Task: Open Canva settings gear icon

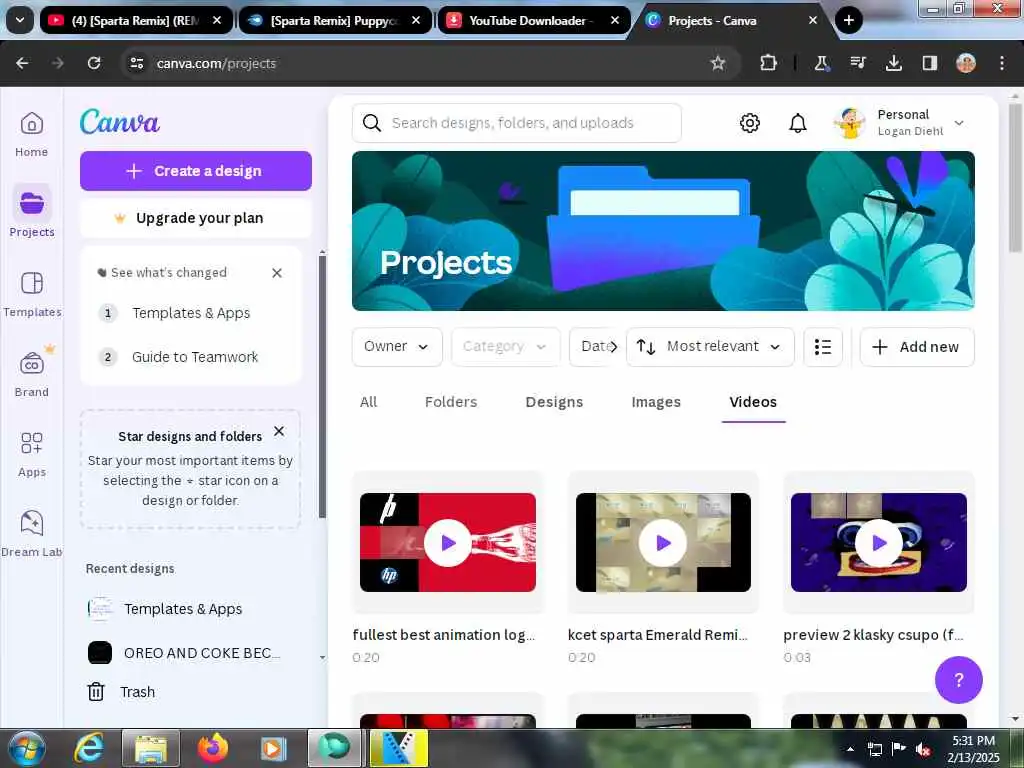Action: 750,123
